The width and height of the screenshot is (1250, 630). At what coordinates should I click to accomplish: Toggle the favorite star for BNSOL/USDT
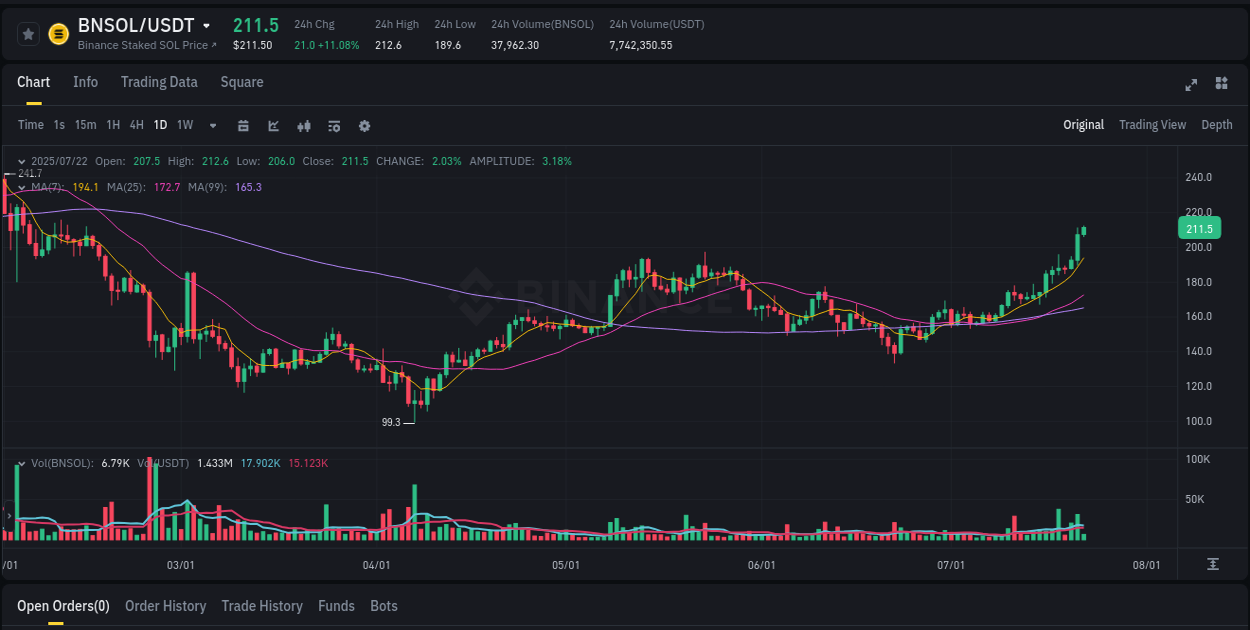(x=28, y=33)
